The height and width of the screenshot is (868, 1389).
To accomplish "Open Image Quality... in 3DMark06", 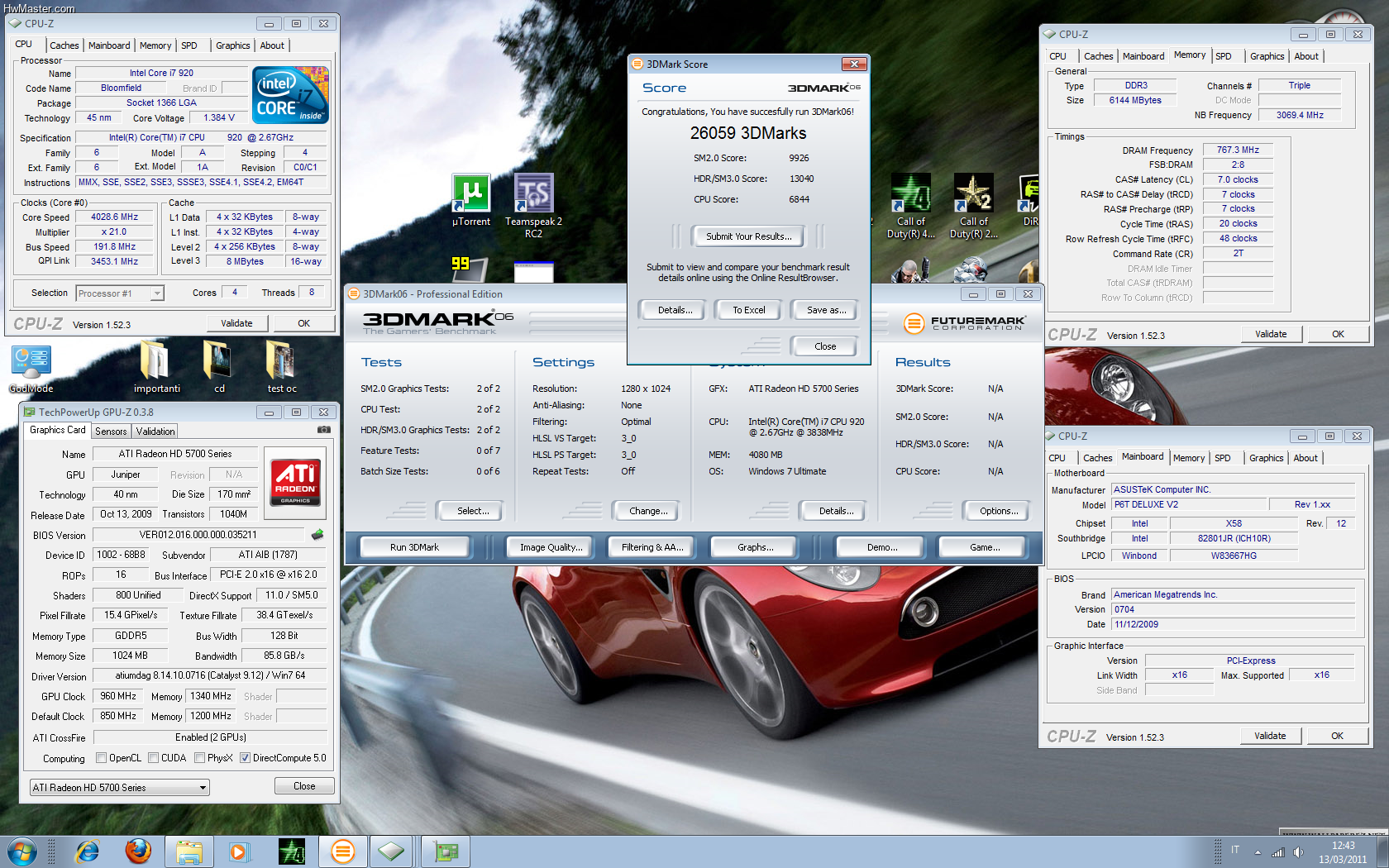I will (551, 547).
